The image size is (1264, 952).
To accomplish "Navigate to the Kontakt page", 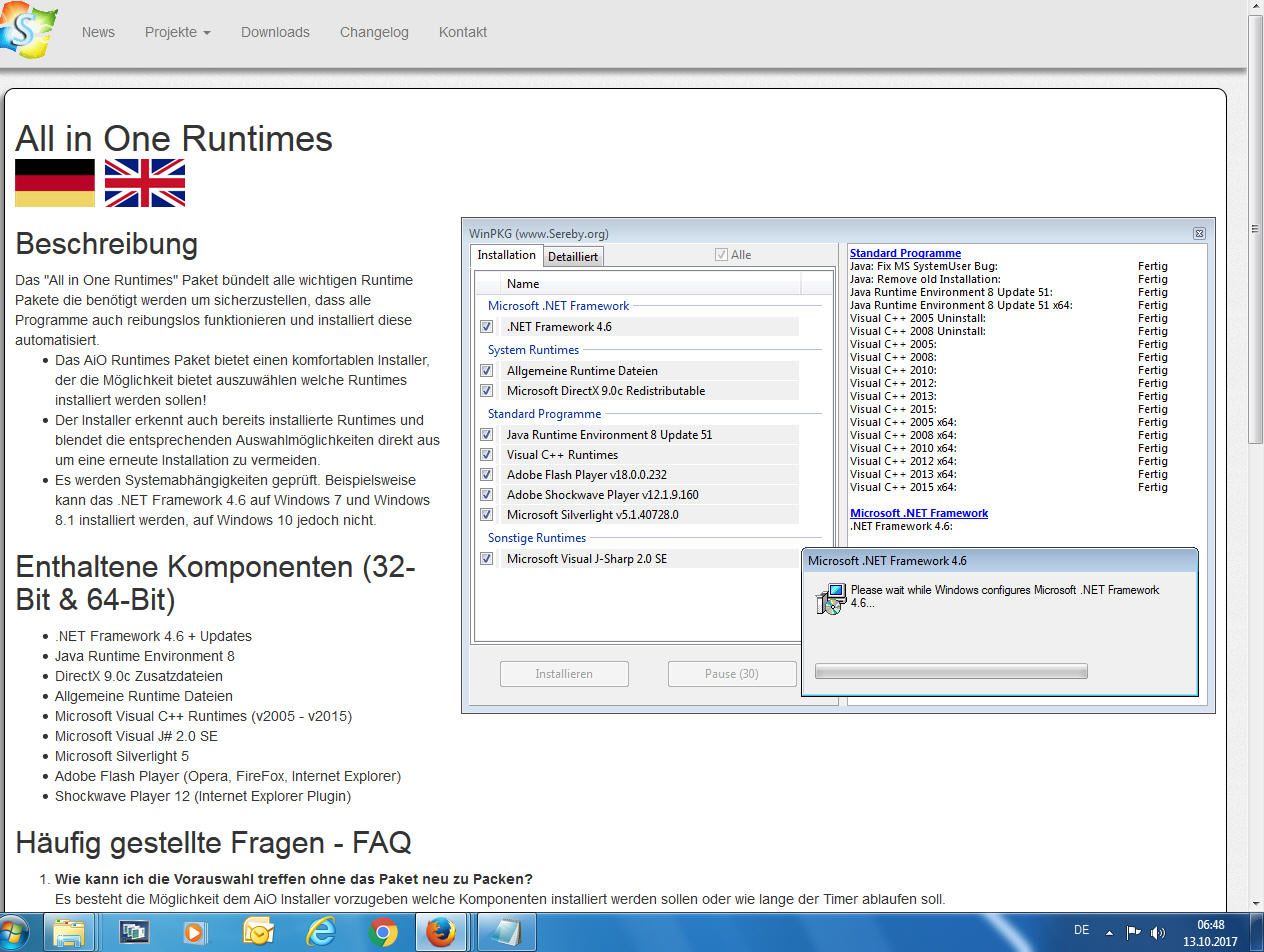I will (x=463, y=32).
